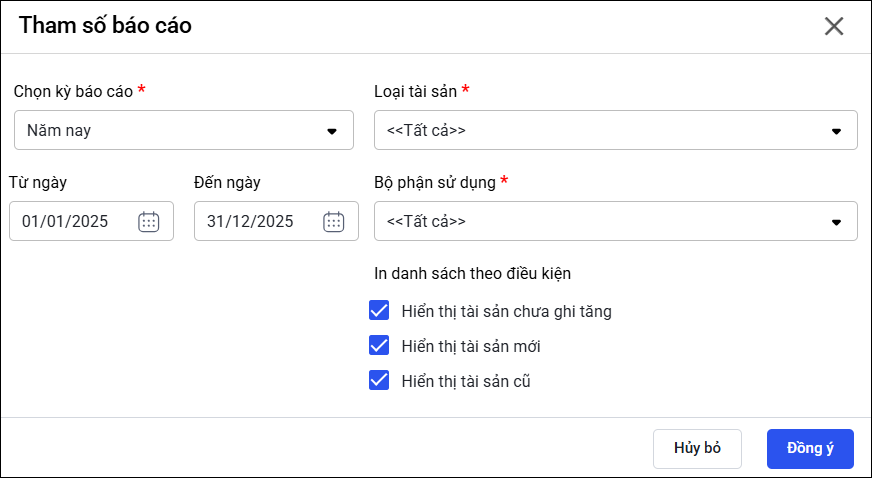Image resolution: width=872 pixels, height=478 pixels.
Task: Open the Từ ngày calendar picker icon
Action: [148, 222]
